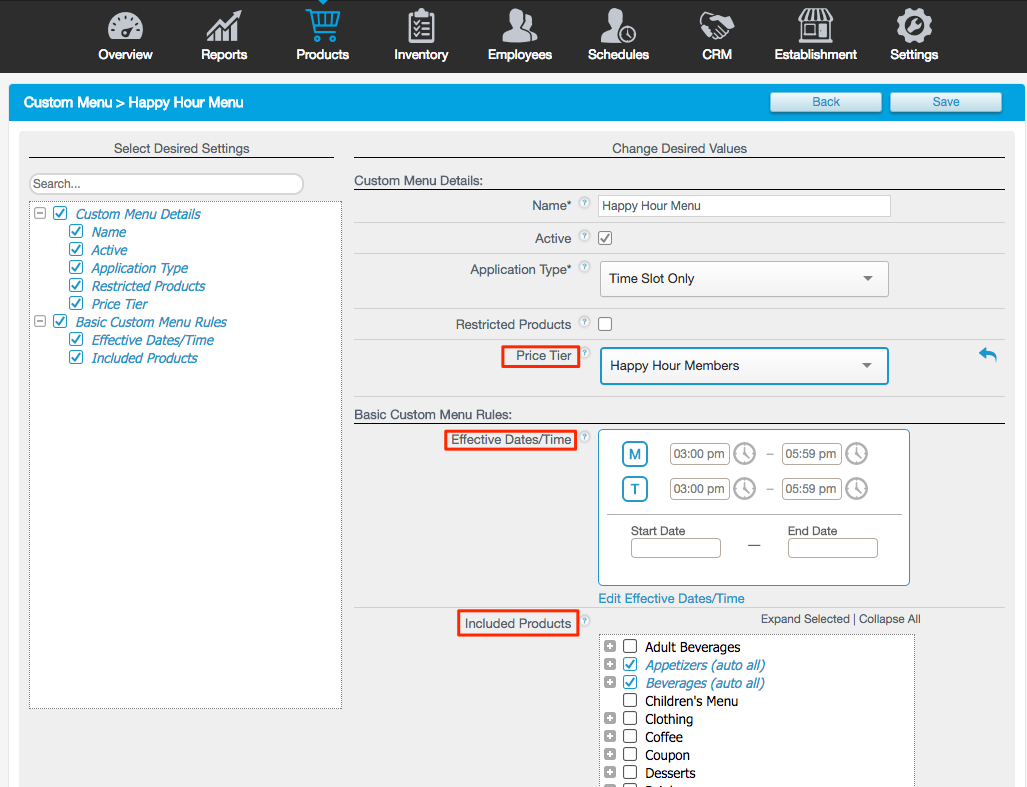
Task: Enable the Restricted Products checkbox
Action: [605, 324]
